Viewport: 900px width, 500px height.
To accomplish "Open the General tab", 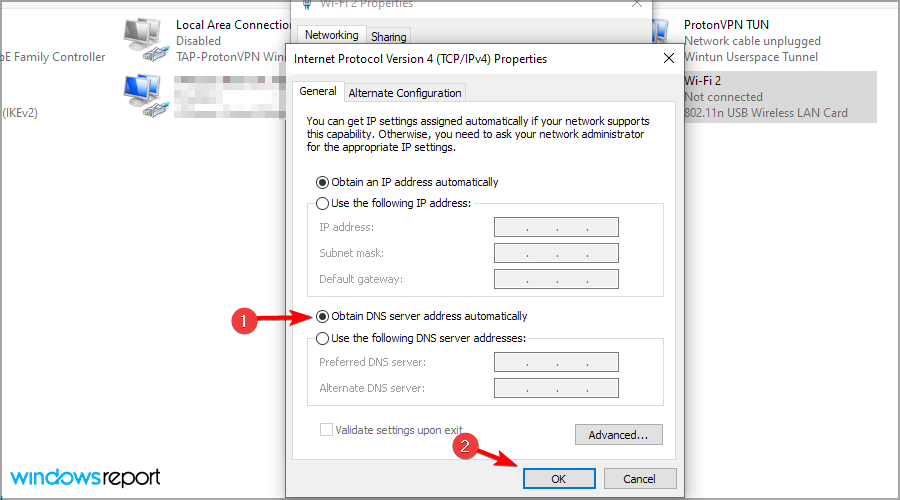I will tap(318, 91).
